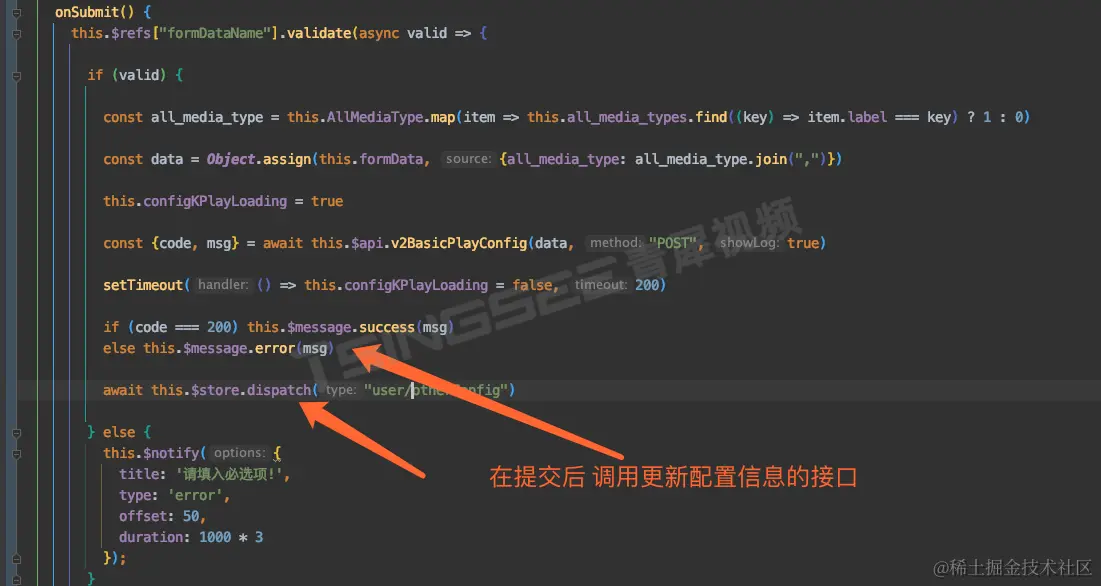
Task: Click the 'timeout:' inlay hint
Action: (600, 284)
